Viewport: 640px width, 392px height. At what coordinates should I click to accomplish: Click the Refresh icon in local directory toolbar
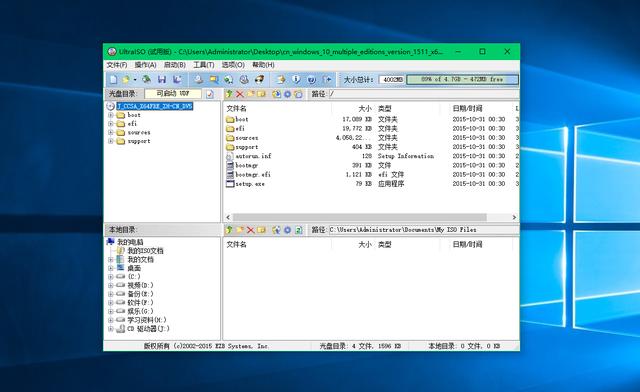click(x=298, y=230)
